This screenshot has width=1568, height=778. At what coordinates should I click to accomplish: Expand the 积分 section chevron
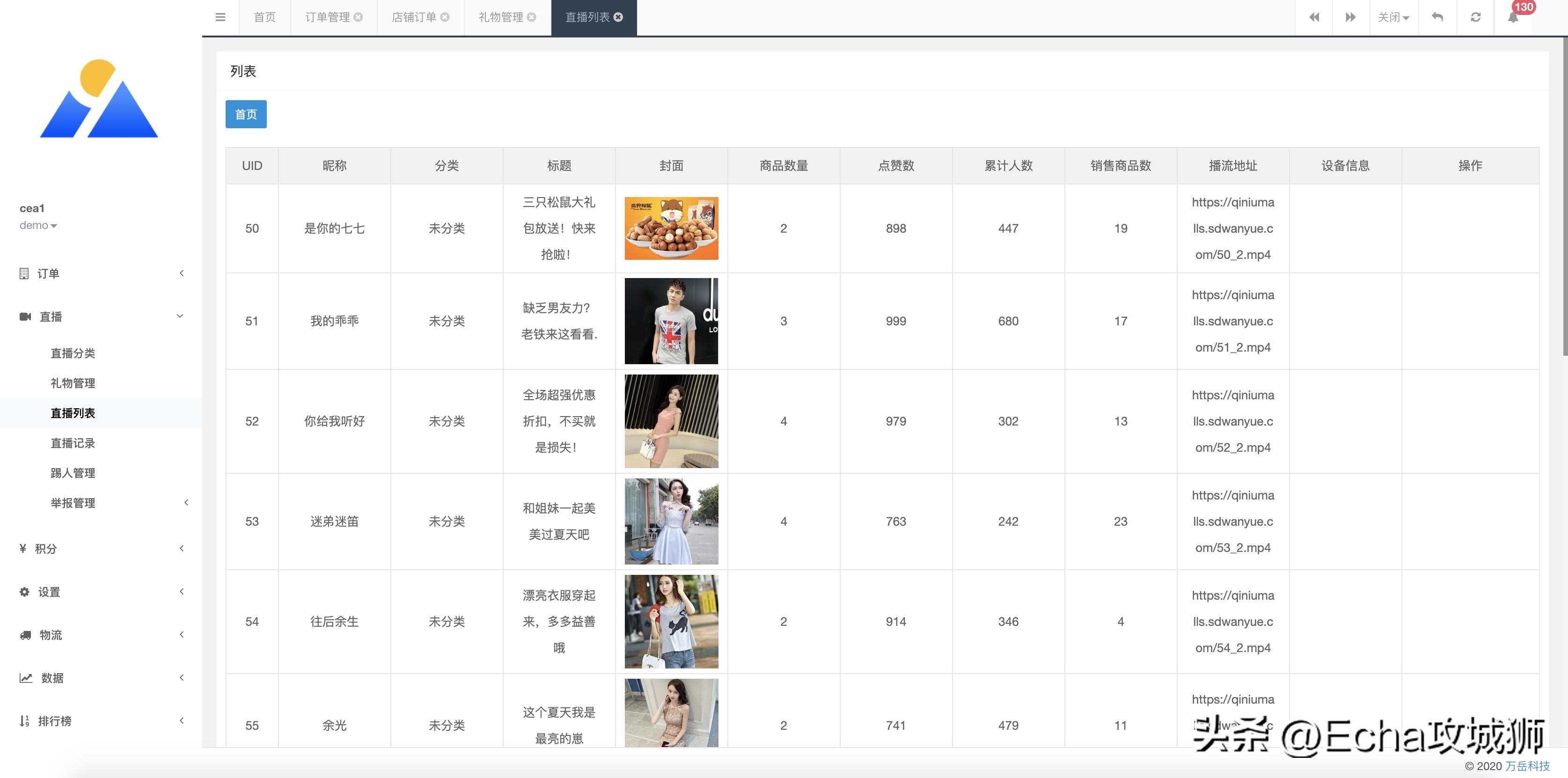[182, 548]
